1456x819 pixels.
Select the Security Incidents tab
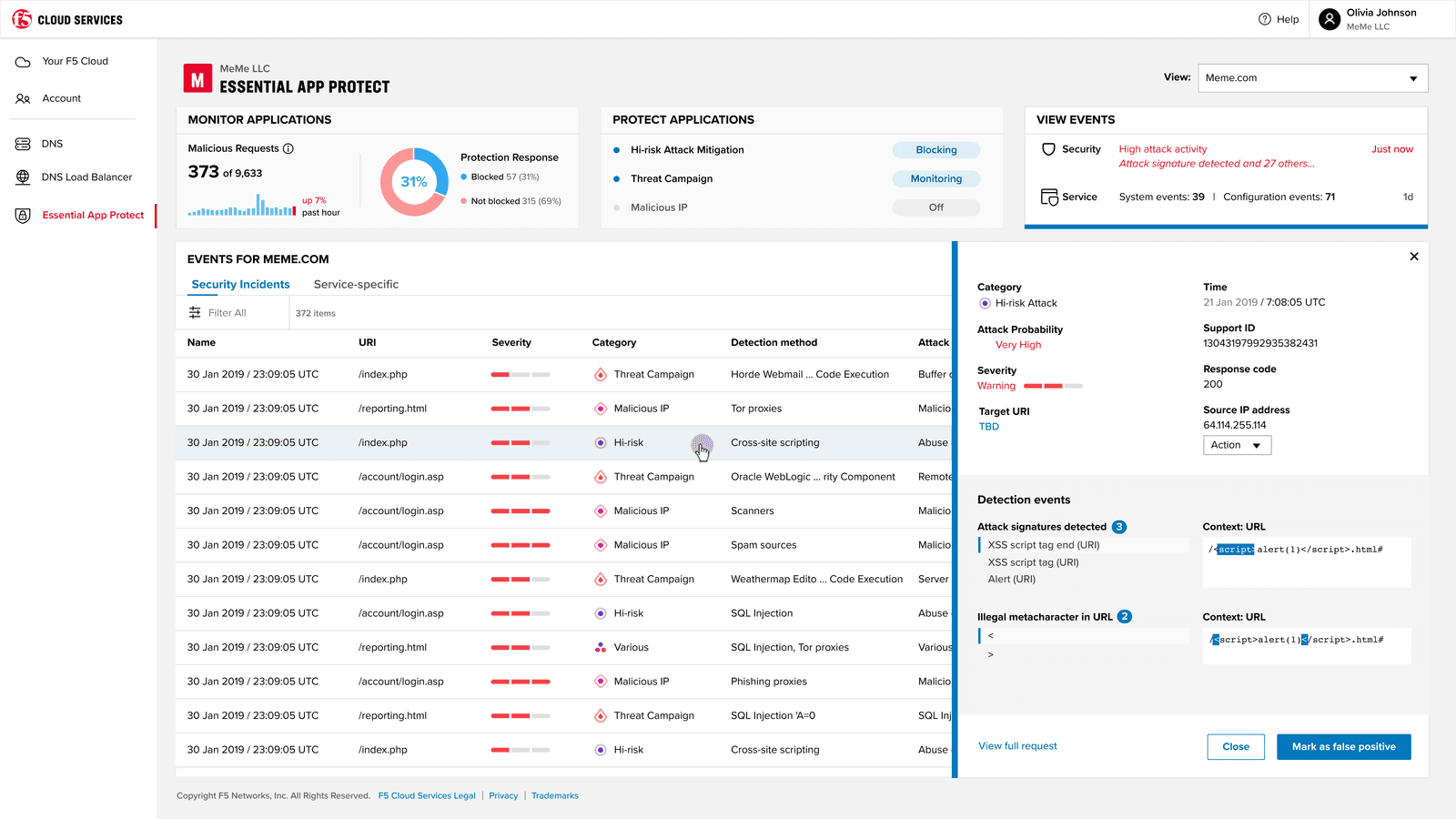pos(239,284)
